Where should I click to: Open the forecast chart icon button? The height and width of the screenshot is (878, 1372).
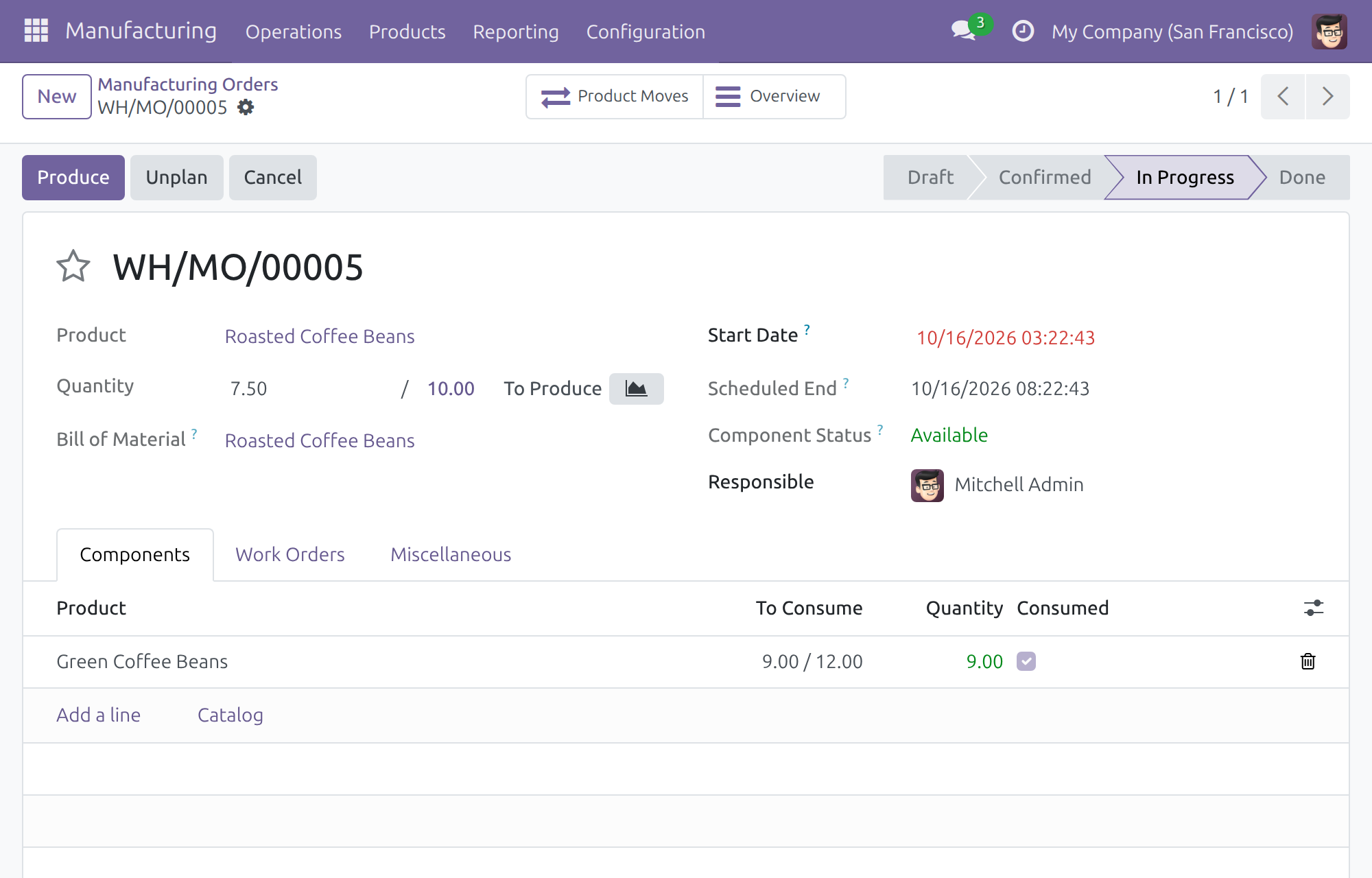pos(636,389)
